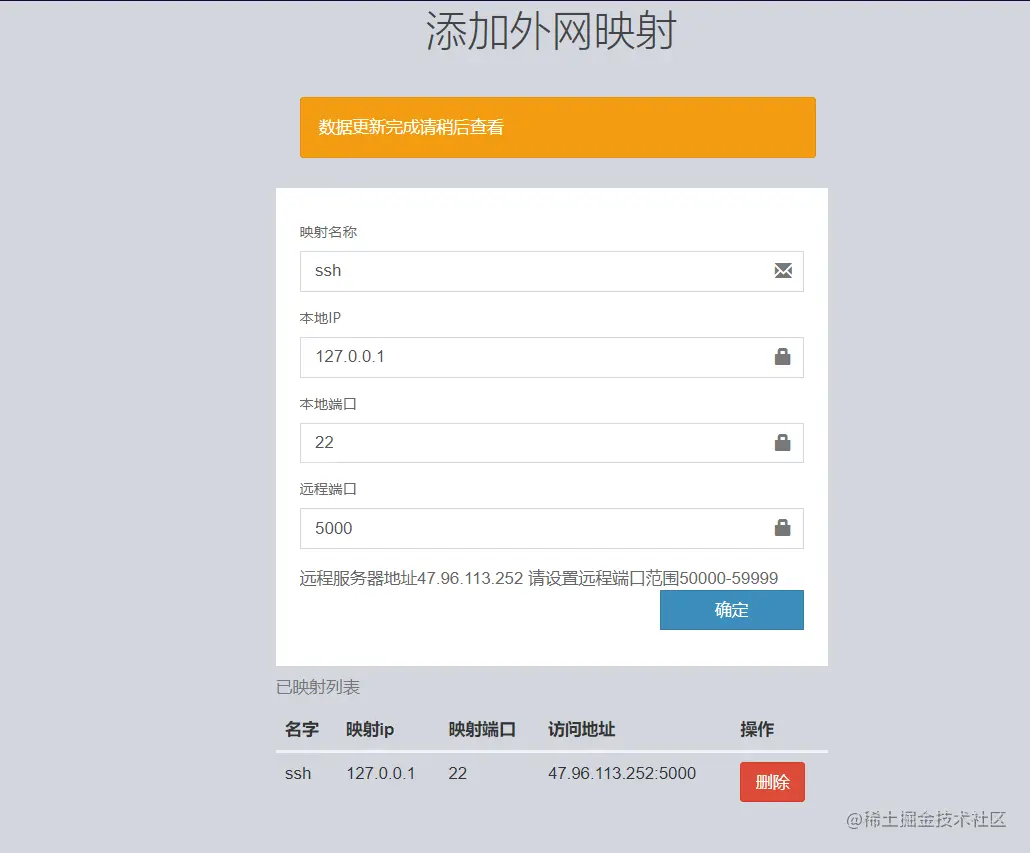Click the 映射ip column header
Screen dimensions: 1030x853
(370, 730)
